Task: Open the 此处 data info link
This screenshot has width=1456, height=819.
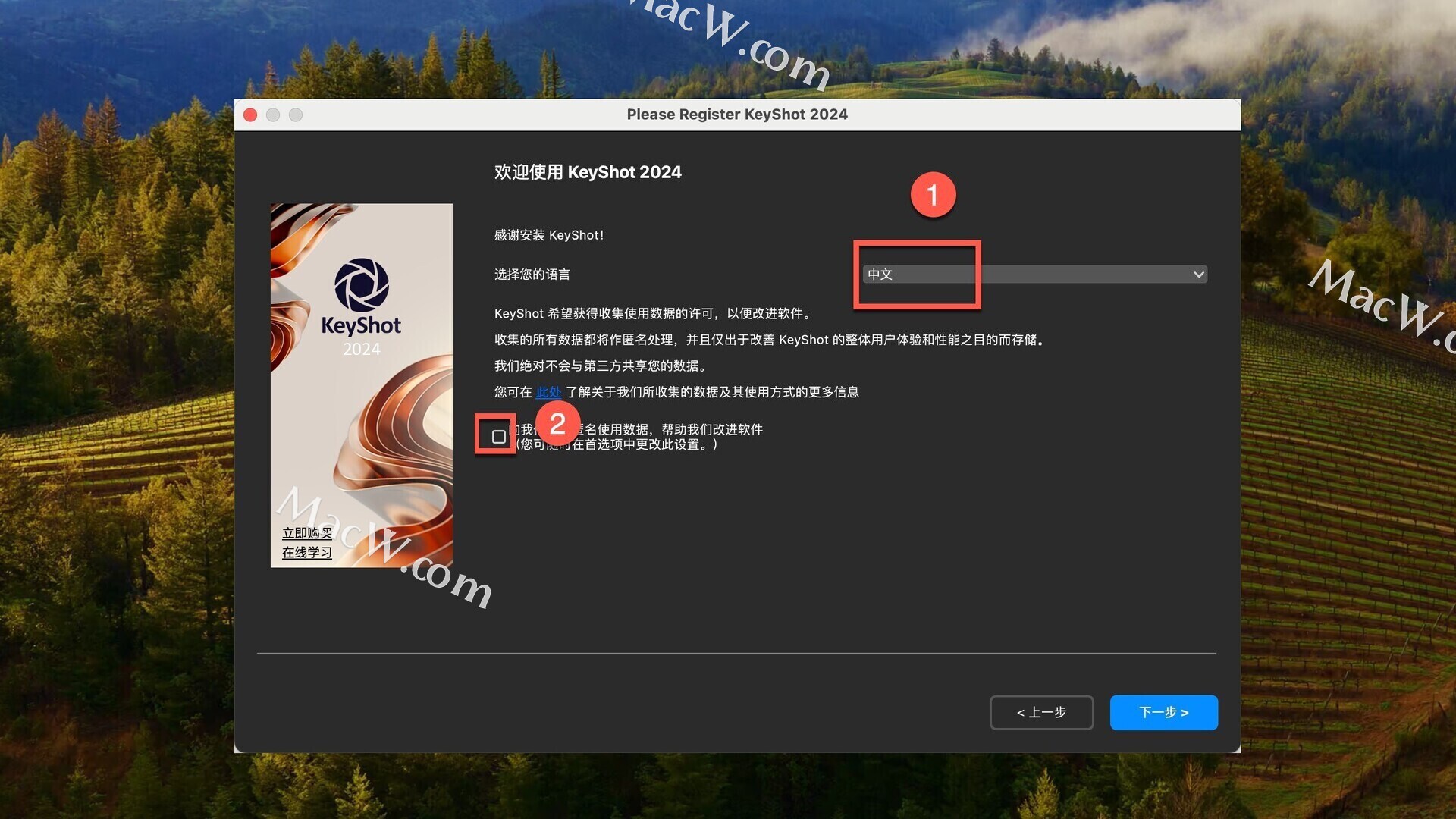Action: pyautogui.click(x=548, y=392)
